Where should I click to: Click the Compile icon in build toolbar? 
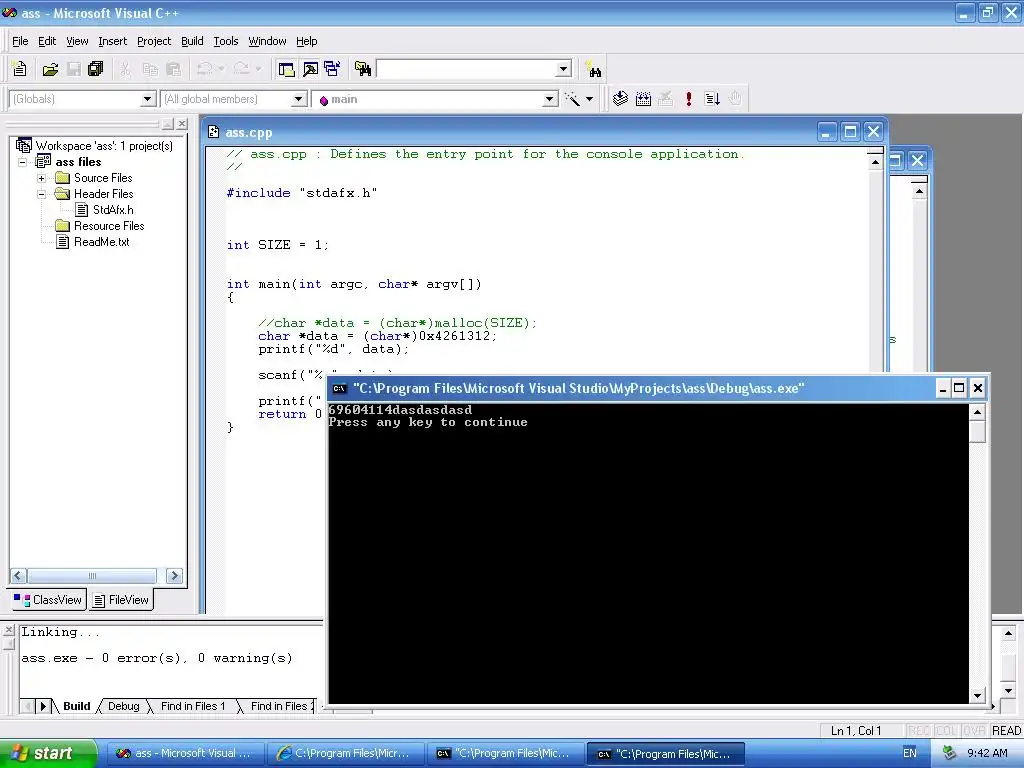(620, 99)
